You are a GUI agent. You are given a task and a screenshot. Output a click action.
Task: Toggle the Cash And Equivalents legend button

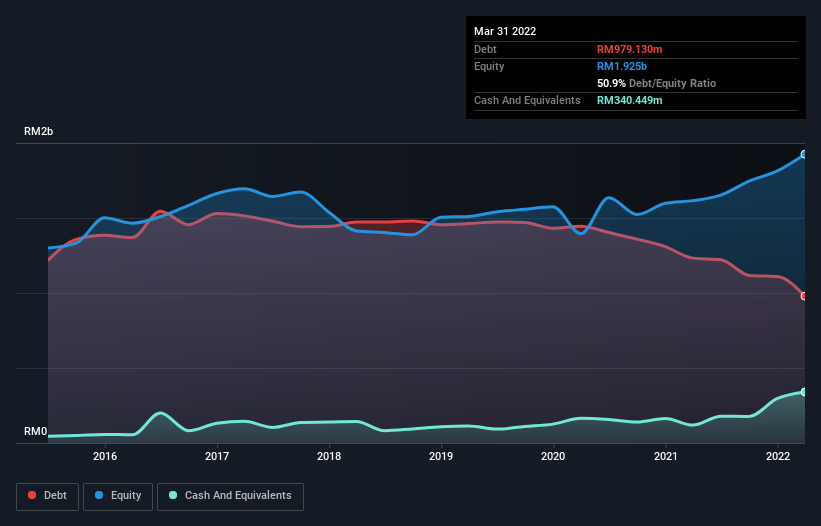(x=230, y=496)
